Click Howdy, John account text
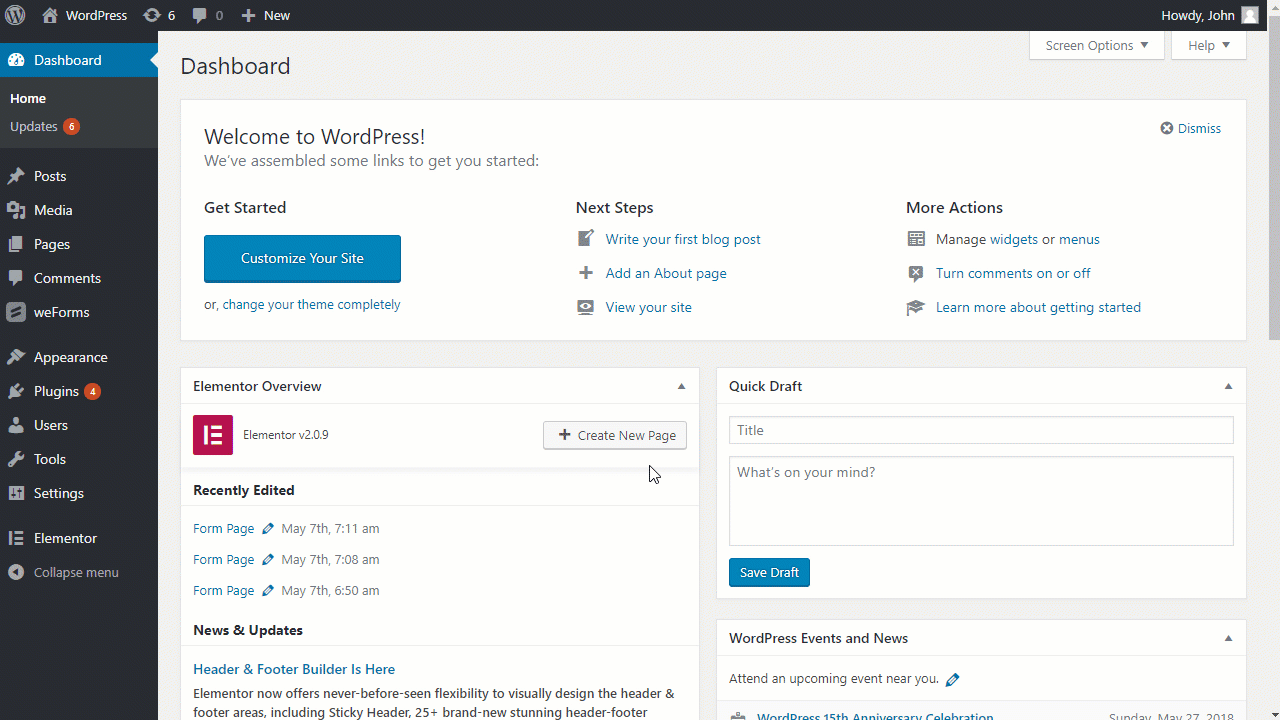Viewport: 1280px width, 720px height. [1198, 15]
